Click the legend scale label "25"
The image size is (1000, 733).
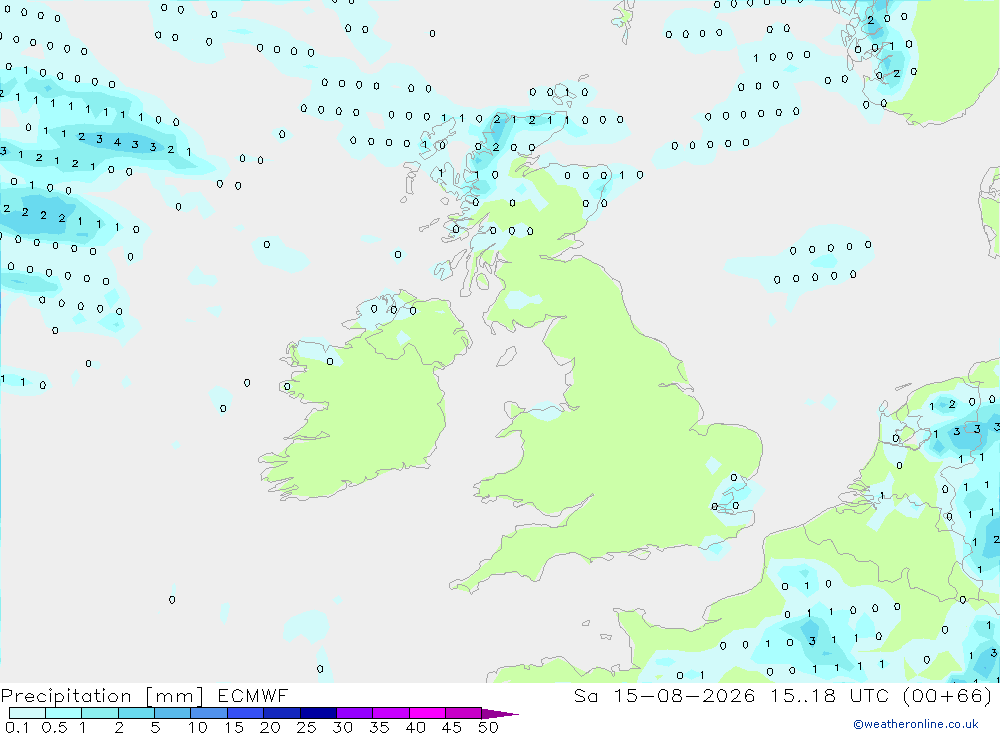(306, 727)
